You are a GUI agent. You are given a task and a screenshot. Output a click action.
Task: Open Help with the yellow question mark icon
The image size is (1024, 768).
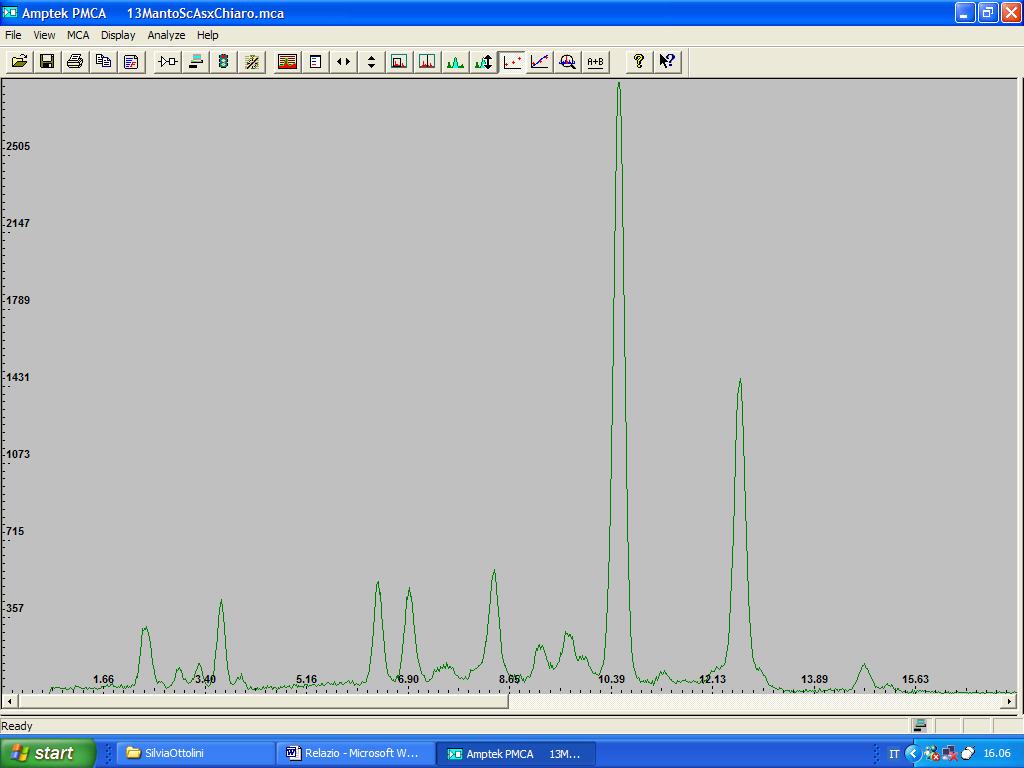(x=639, y=61)
